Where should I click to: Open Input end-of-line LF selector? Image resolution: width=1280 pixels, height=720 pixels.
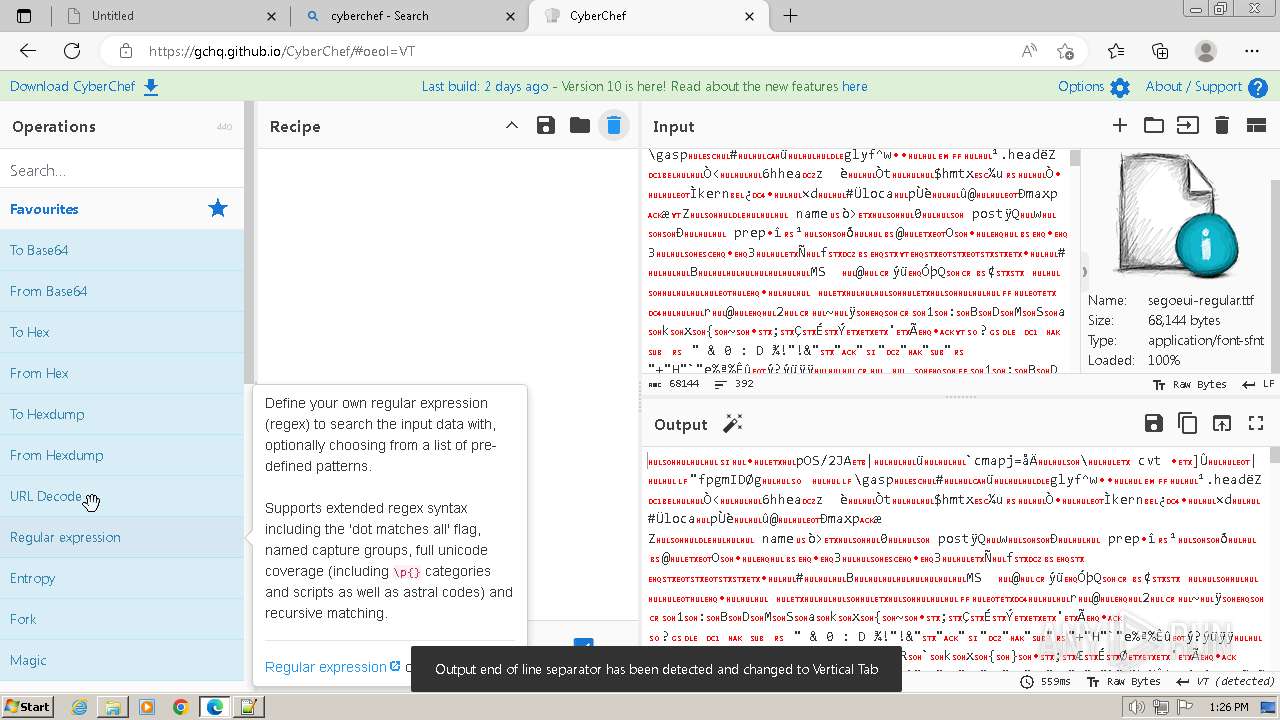point(1258,384)
